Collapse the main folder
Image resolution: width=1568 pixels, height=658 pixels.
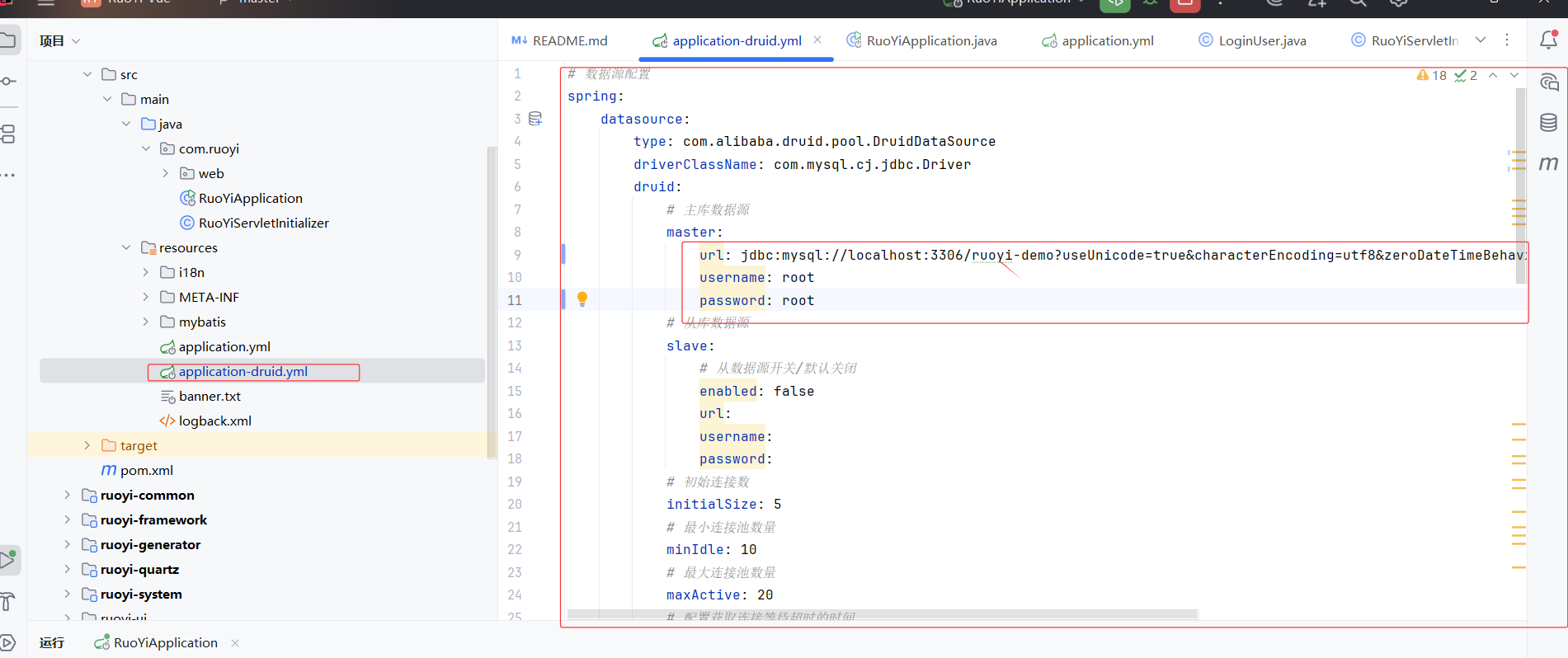tap(107, 99)
